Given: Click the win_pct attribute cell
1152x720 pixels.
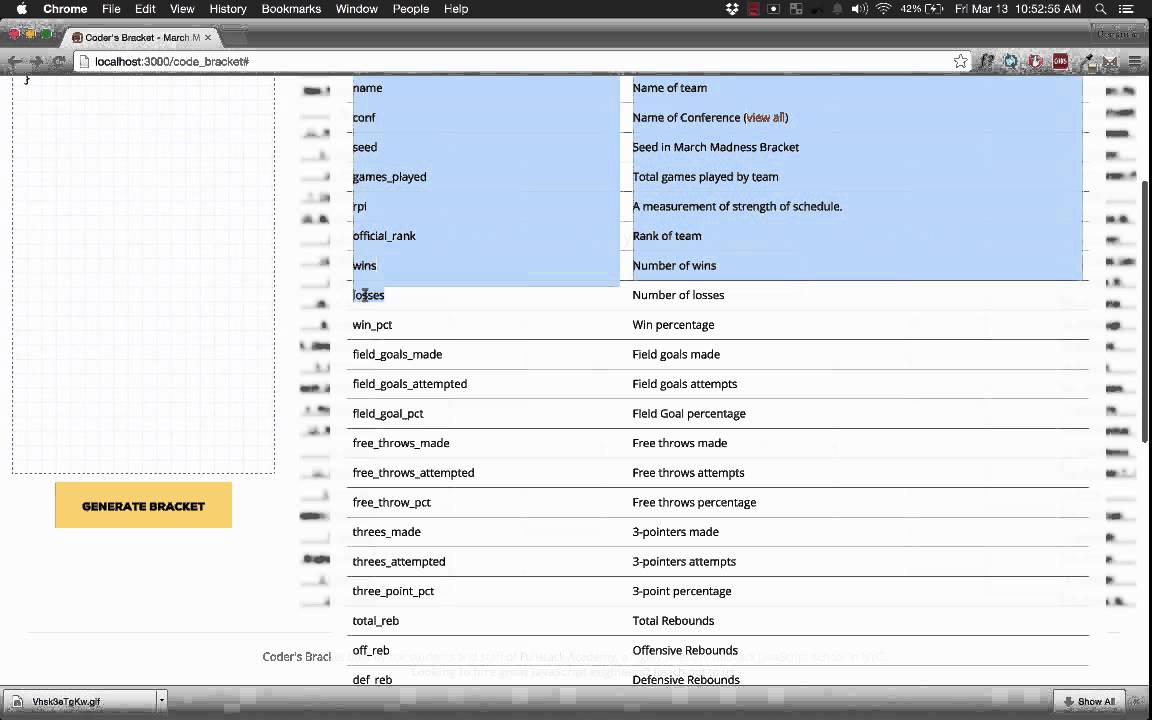Looking at the screenshot, I should tap(372, 325).
